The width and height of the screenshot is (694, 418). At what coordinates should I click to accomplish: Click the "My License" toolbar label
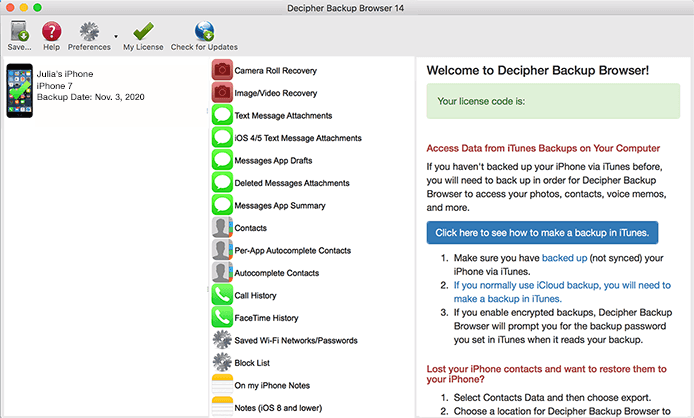point(143,47)
